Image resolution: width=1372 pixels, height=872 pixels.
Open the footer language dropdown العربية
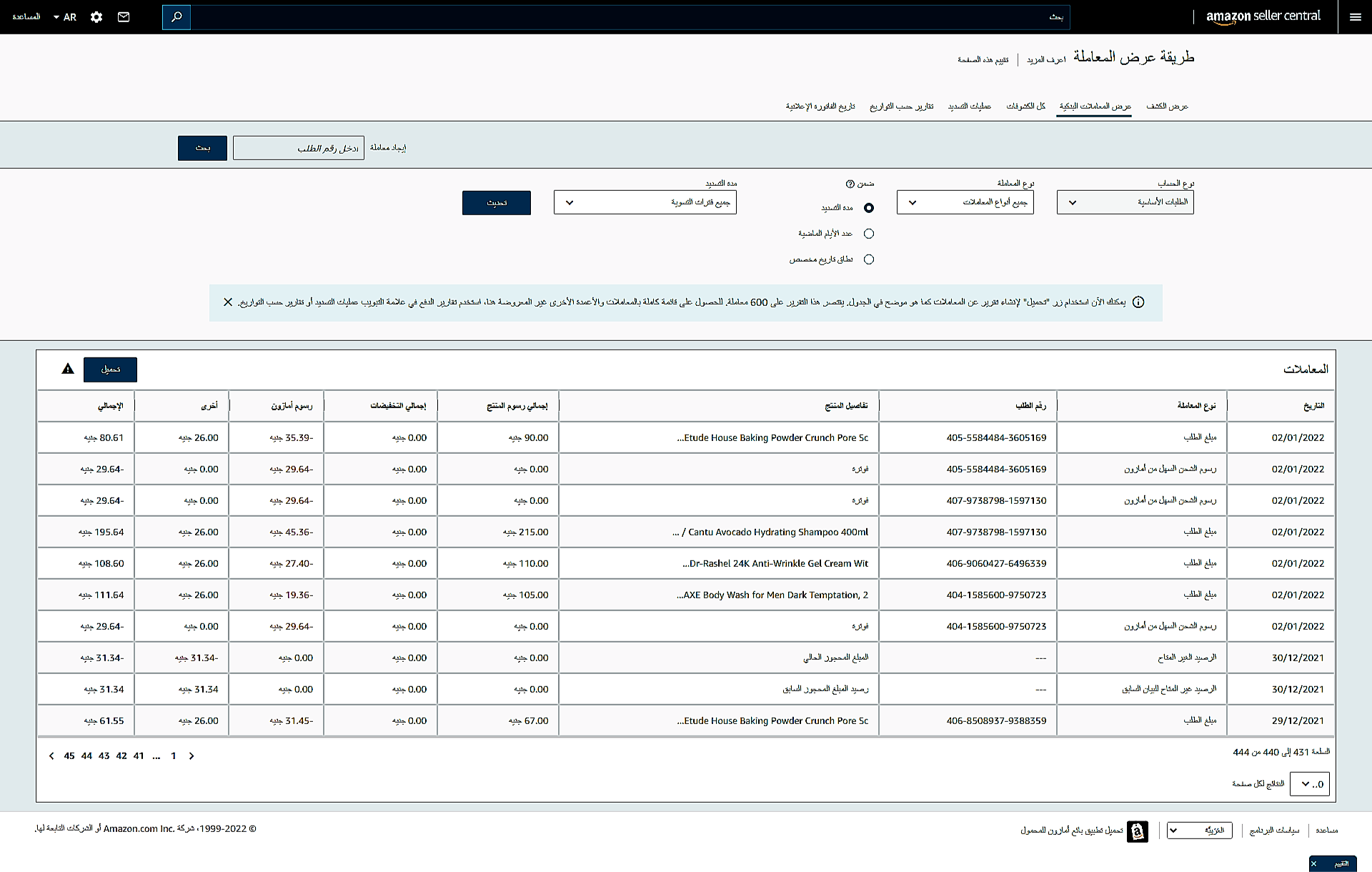coord(1199,831)
